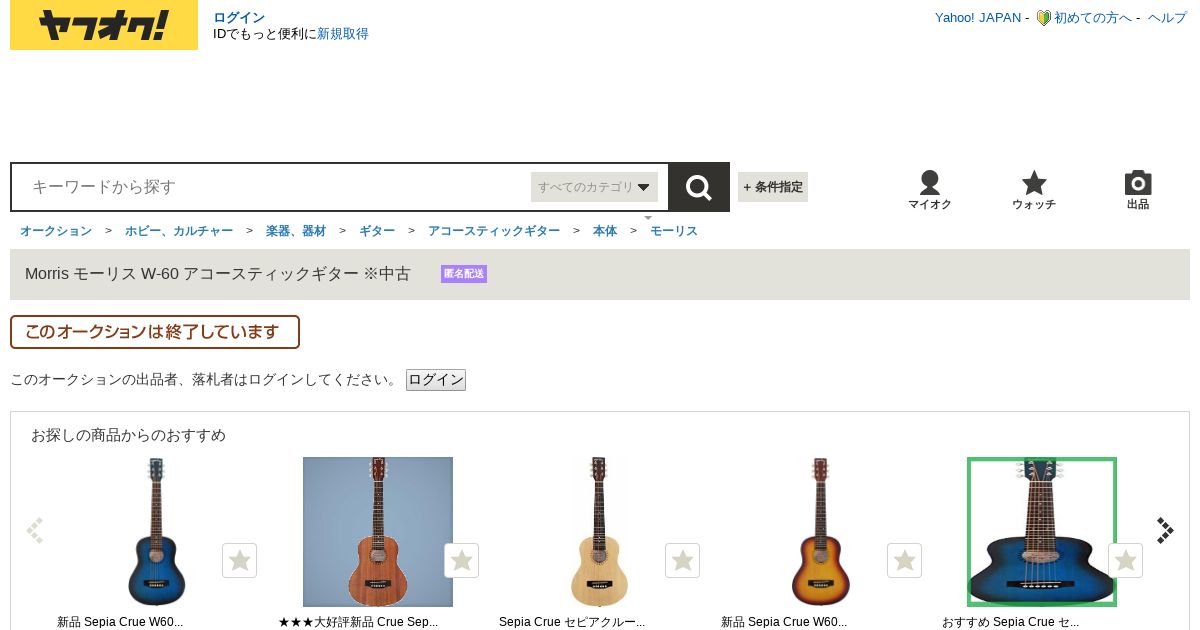Expand the モーリス breadcrumb category arrow

648,217
